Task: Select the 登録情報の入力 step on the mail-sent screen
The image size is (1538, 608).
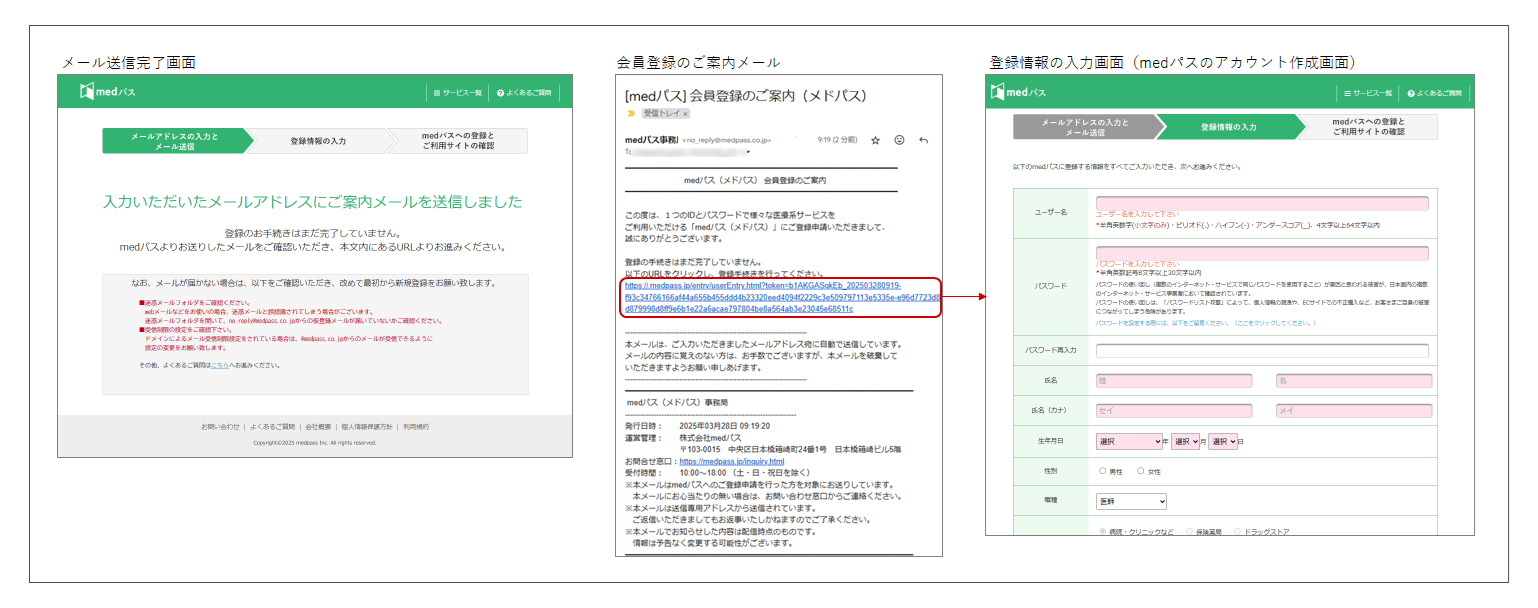Action: (x=318, y=141)
